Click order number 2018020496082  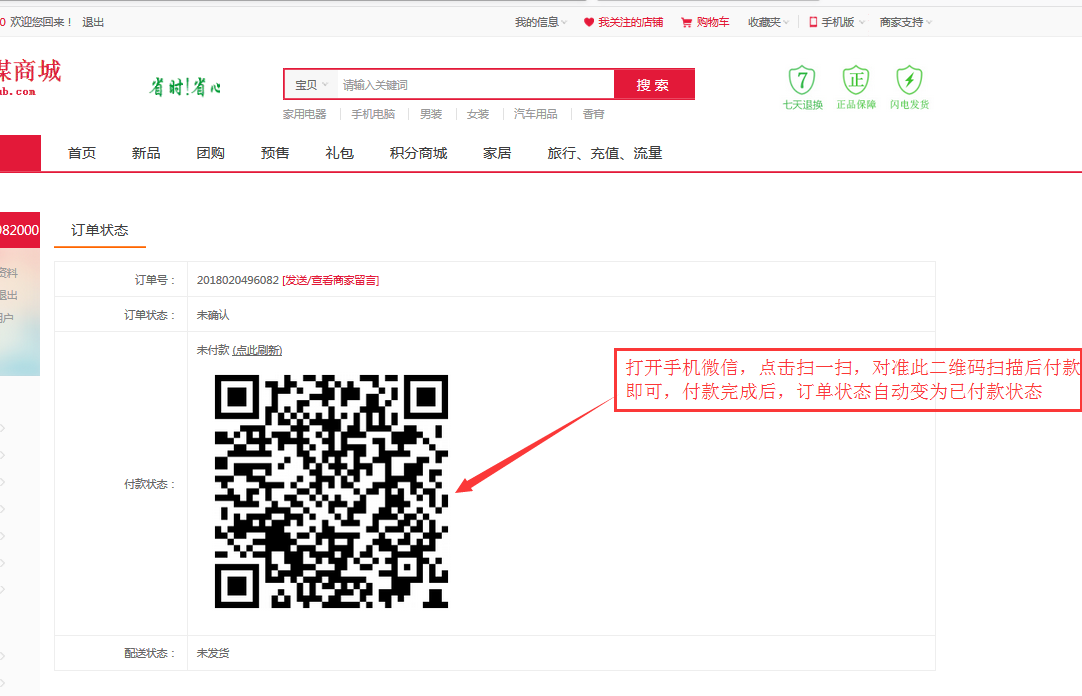click(x=237, y=280)
